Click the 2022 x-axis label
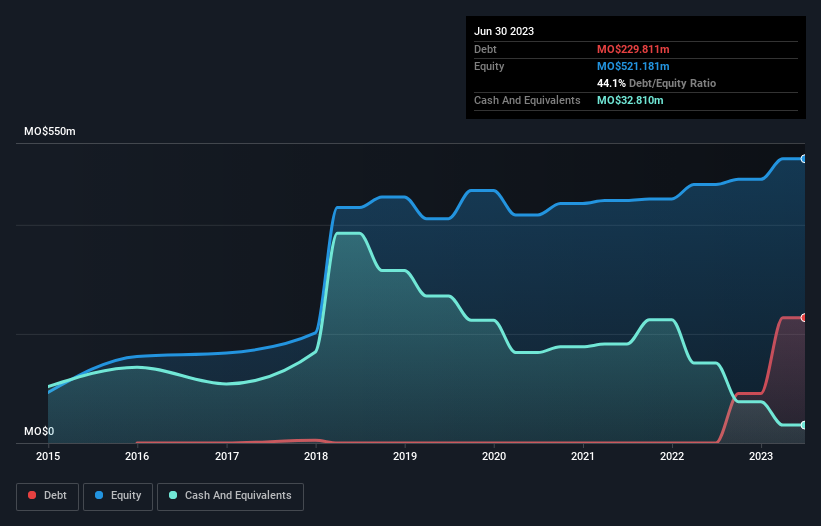The width and height of the screenshot is (821, 526). [x=672, y=456]
